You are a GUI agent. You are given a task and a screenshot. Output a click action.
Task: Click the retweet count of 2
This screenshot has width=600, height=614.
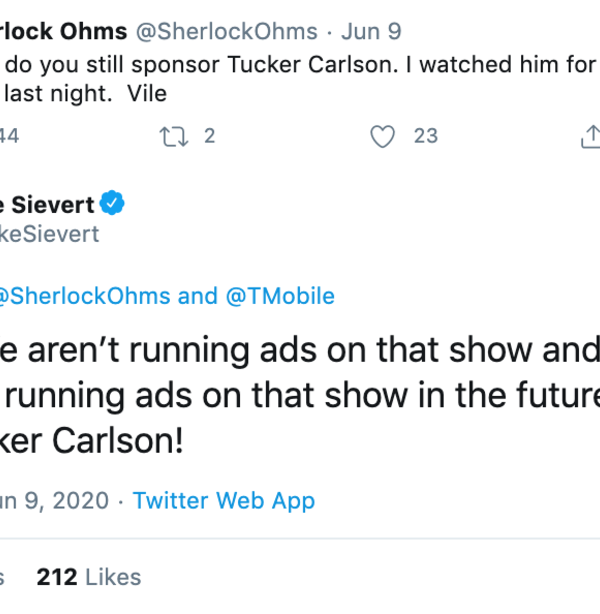click(x=210, y=136)
